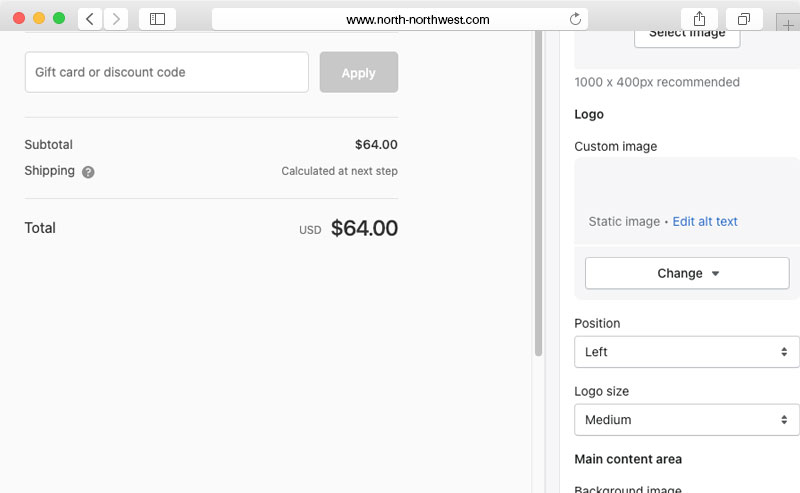
Task: Click the Shipping help question mark icon
Action: click(88, 172)
